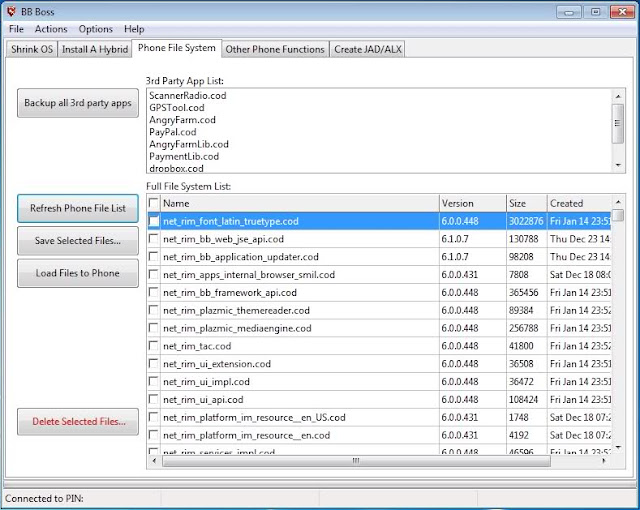
Task: Sort file list by Size column header
Action: (527, 203)
